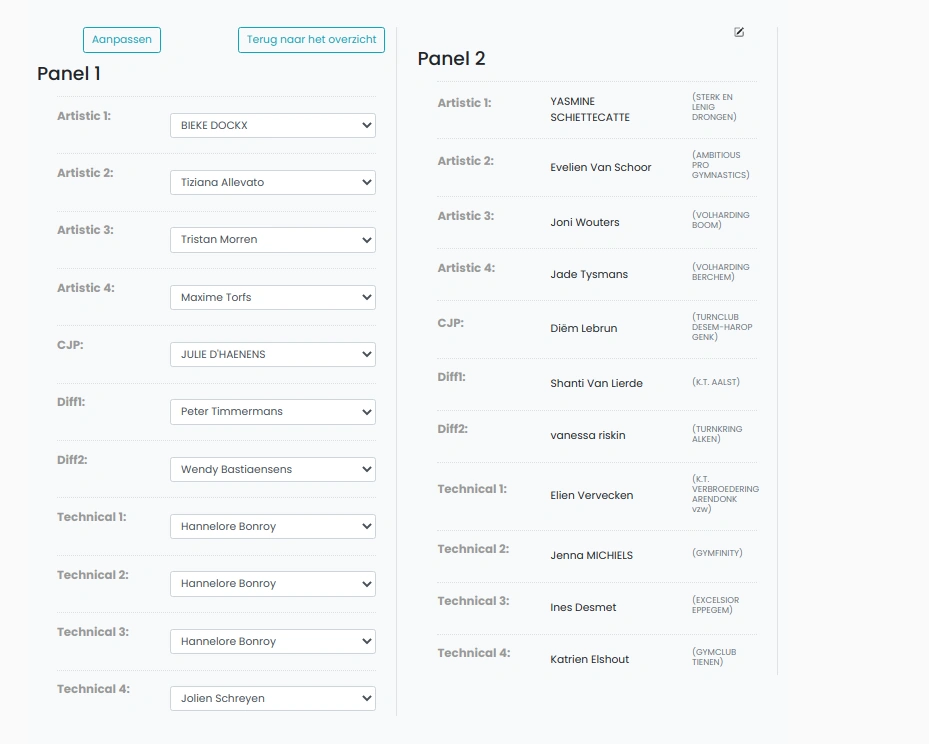Expand the Artistic 3 dropdown with Tristan Morren
Image resolution: width=929 pixels, height=744 pixels.
[x=273, y=240]
